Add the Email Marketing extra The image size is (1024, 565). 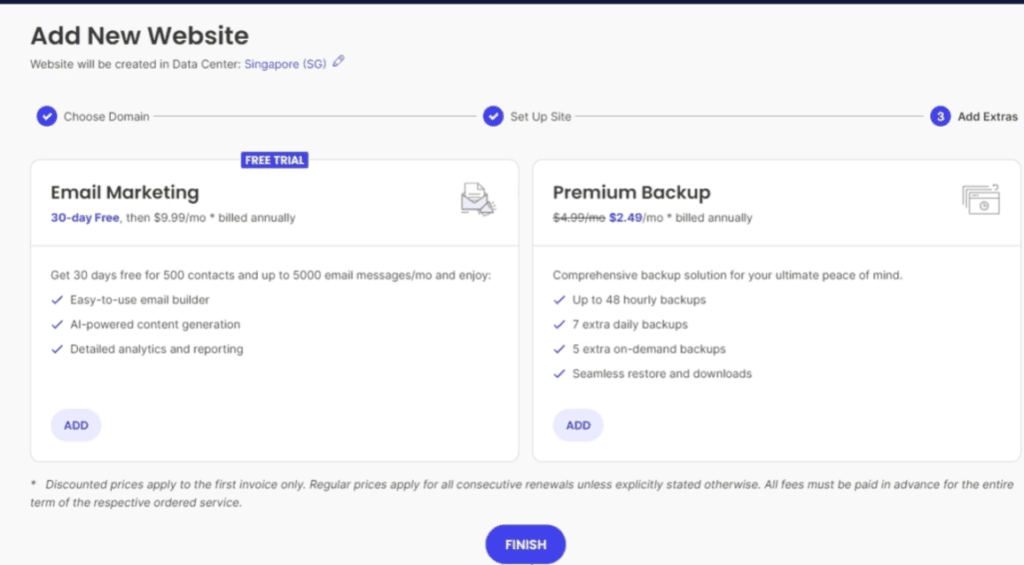click(x=76, y=425)
